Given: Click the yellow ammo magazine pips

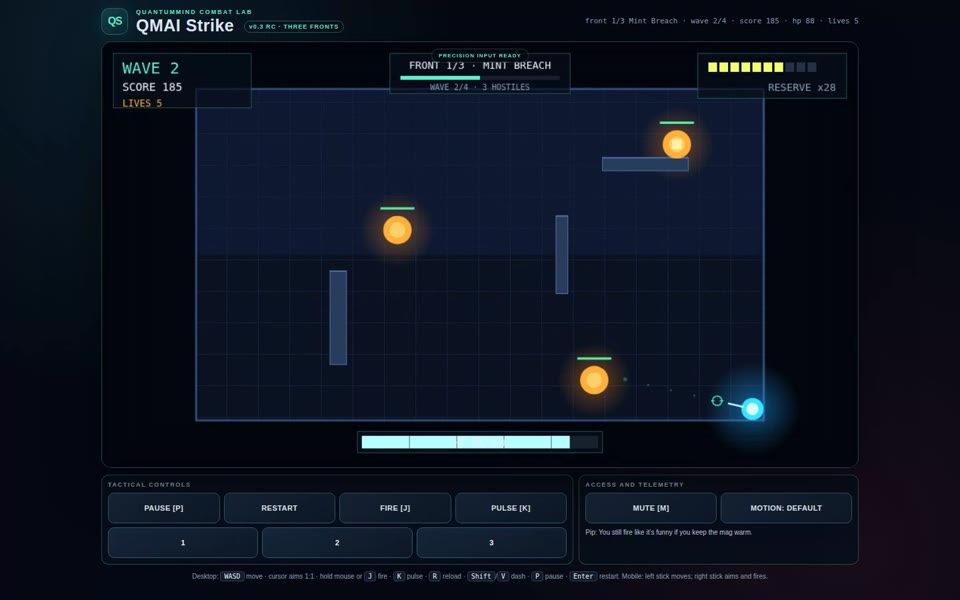Looking at the screenshot, I should click(762, 67).
